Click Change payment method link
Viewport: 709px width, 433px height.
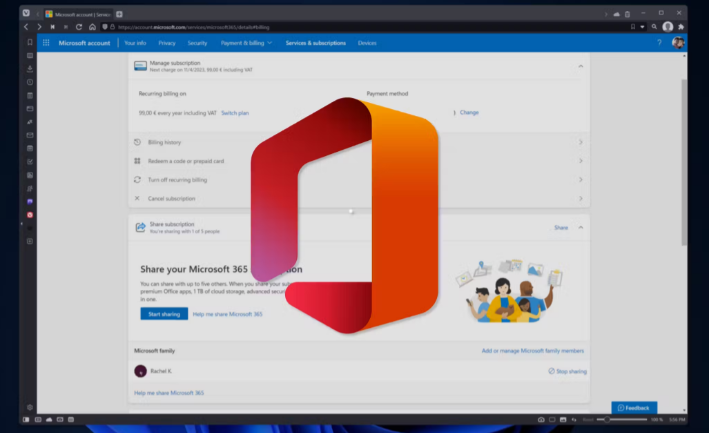tap(469, 113)
